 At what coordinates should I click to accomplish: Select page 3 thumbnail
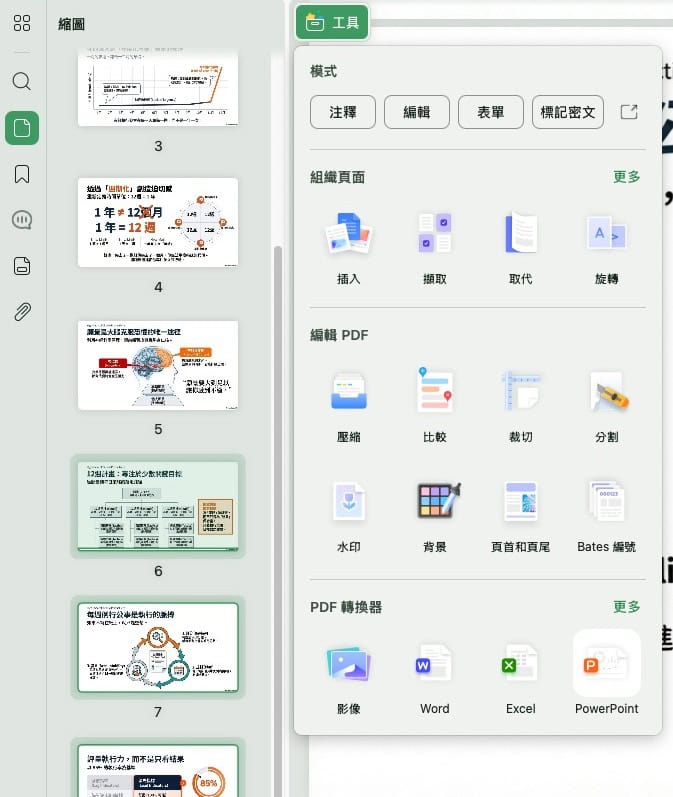coord(158,86)
